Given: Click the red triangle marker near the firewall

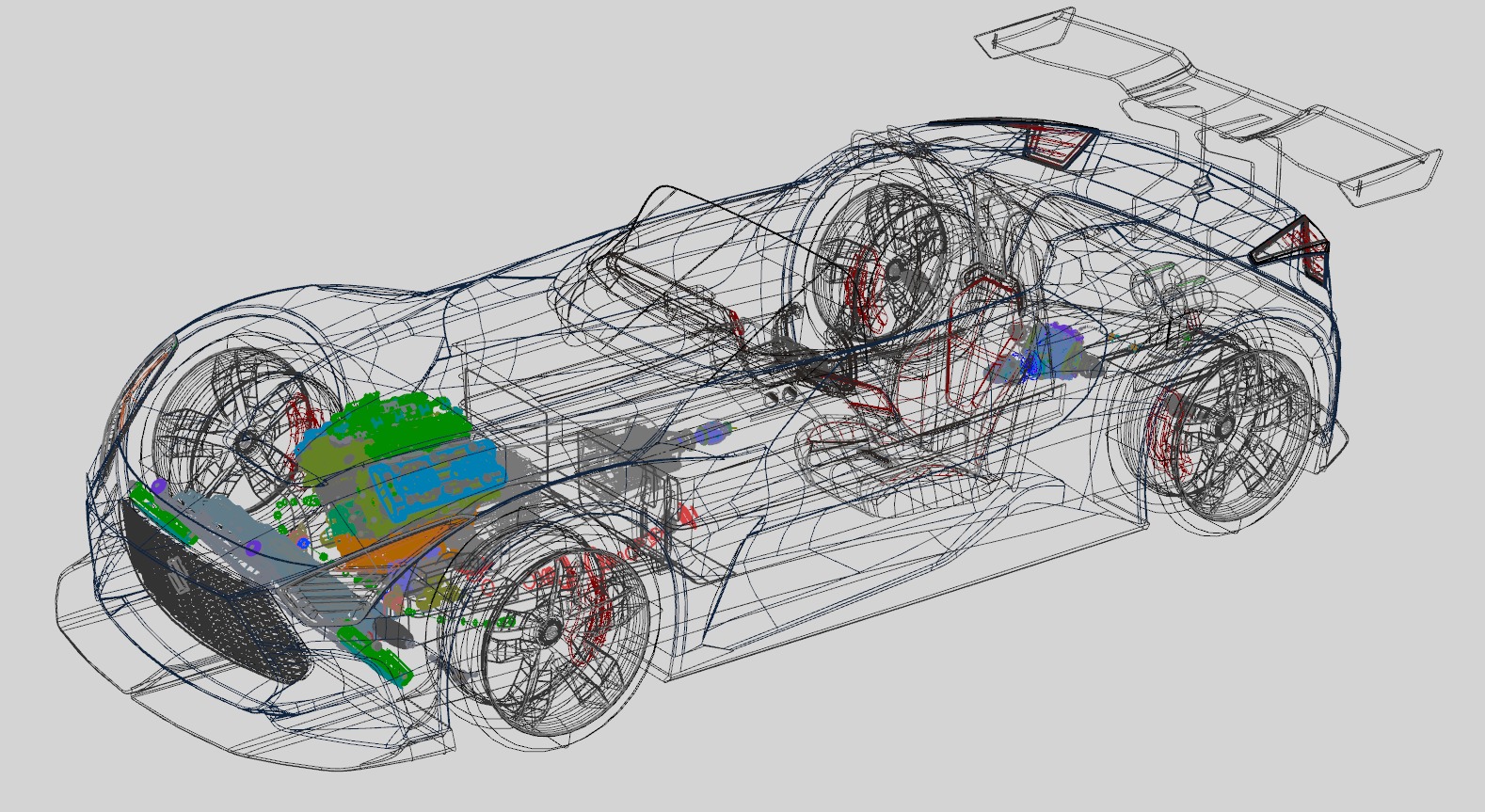Looking at the screenshot, I should click(x=688, y=515).
